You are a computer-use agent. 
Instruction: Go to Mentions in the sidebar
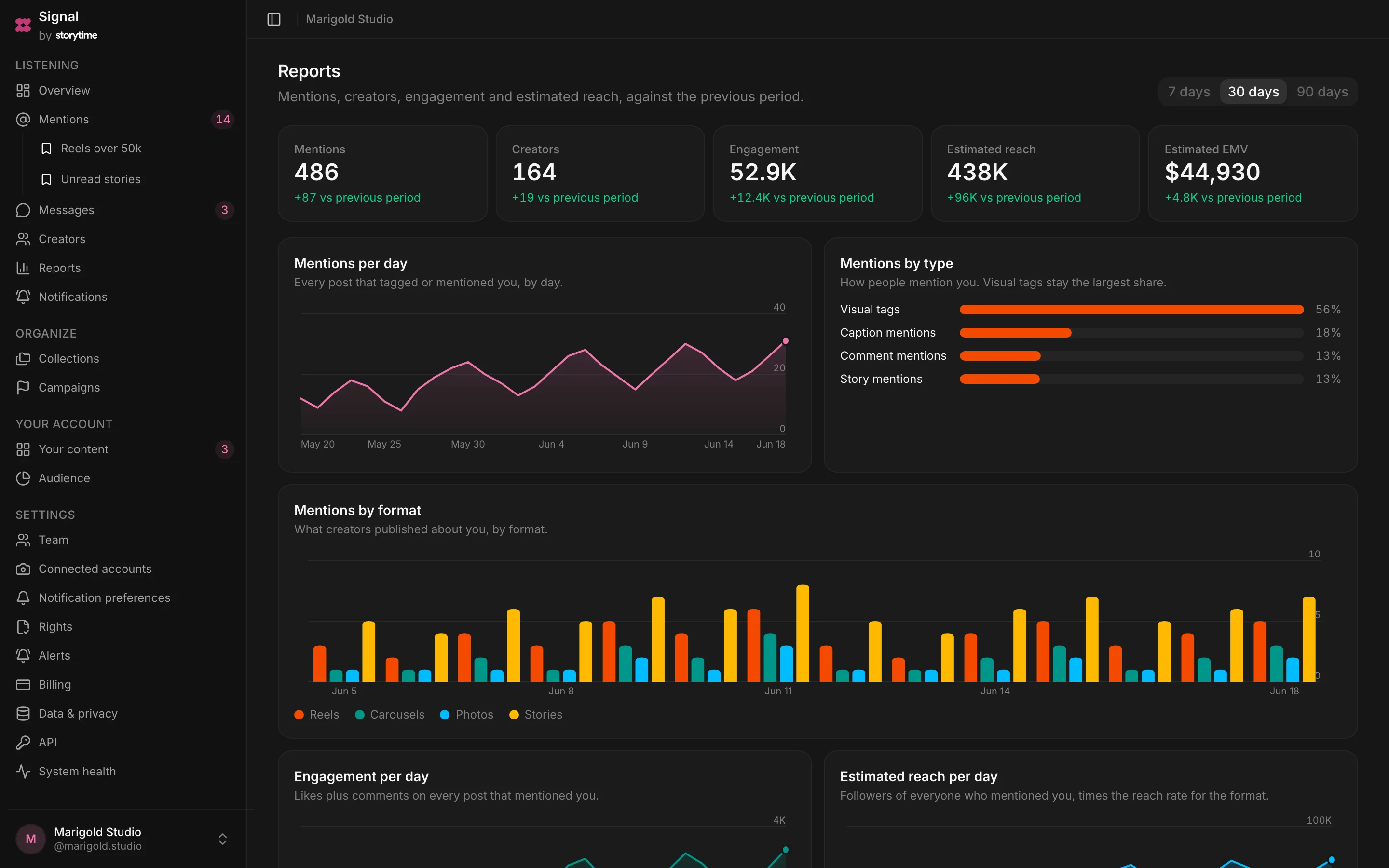tap(123, 120)
